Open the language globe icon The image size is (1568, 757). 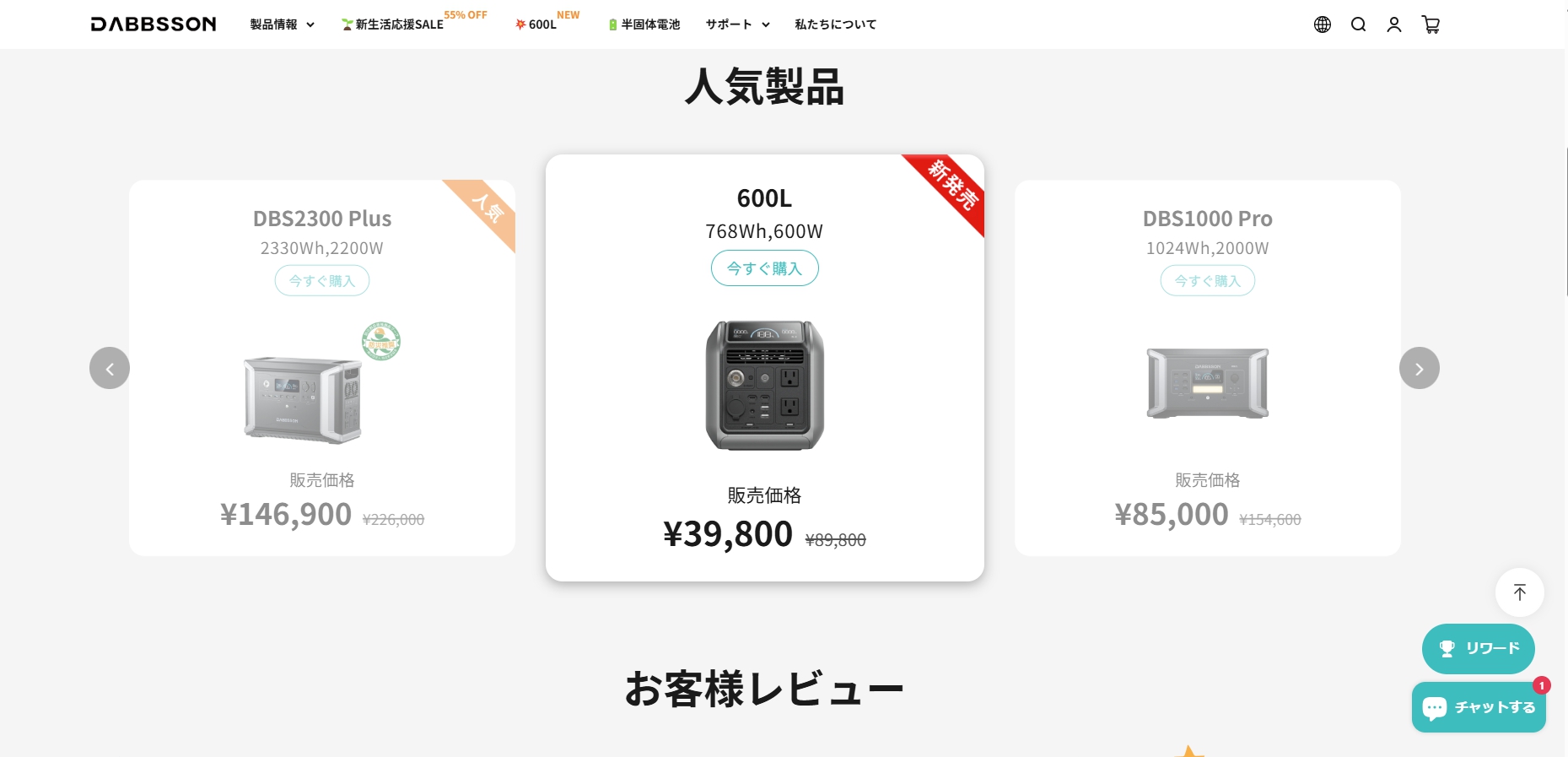tap(1323, 24)
